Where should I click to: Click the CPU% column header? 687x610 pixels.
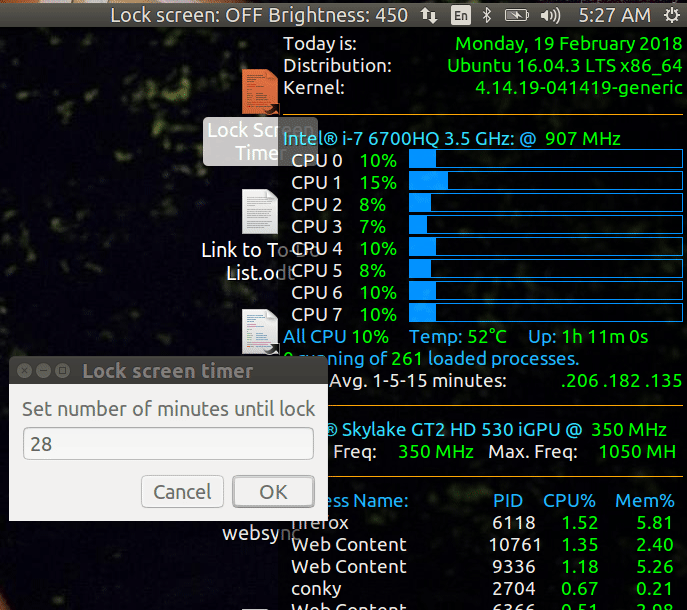point(569,500)
